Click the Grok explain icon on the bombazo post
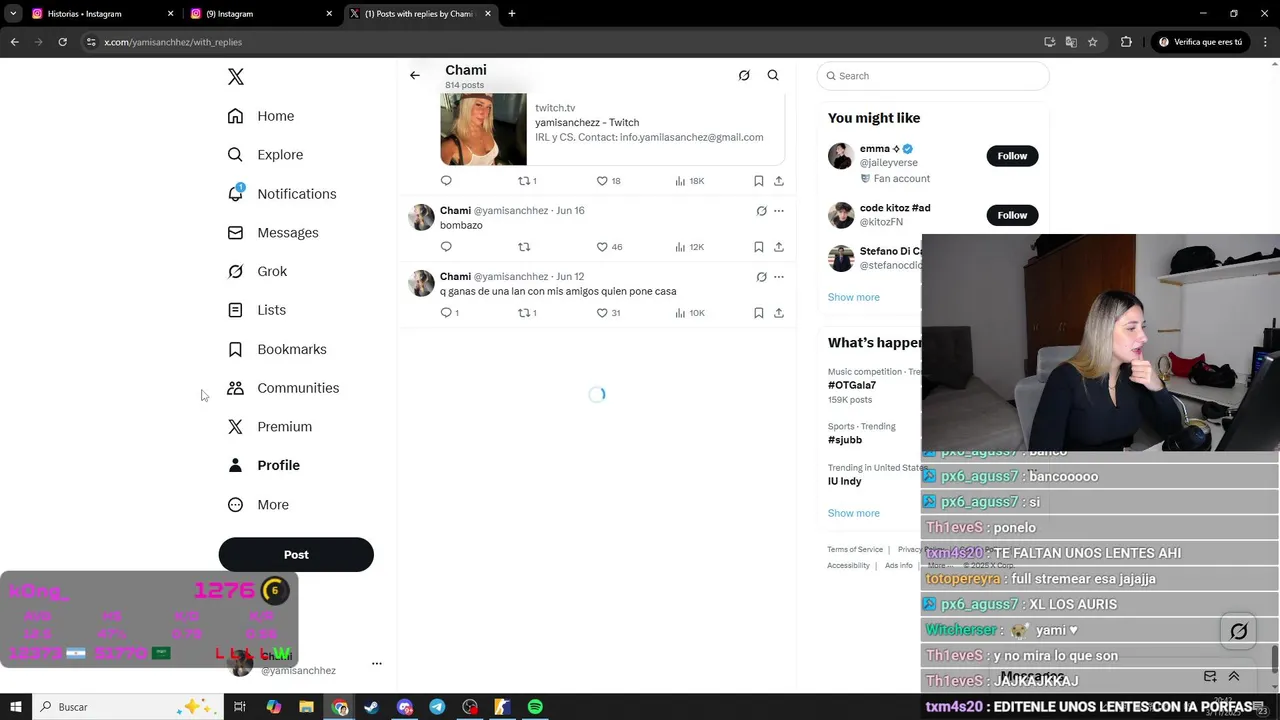Viewport: 1280px width, 720px height. [761, 211]
